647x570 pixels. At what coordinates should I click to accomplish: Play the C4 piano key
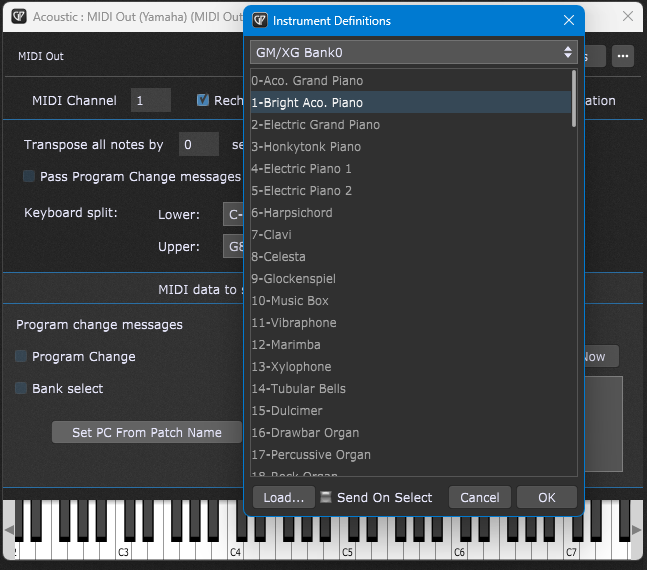click(x=235, y=551)
